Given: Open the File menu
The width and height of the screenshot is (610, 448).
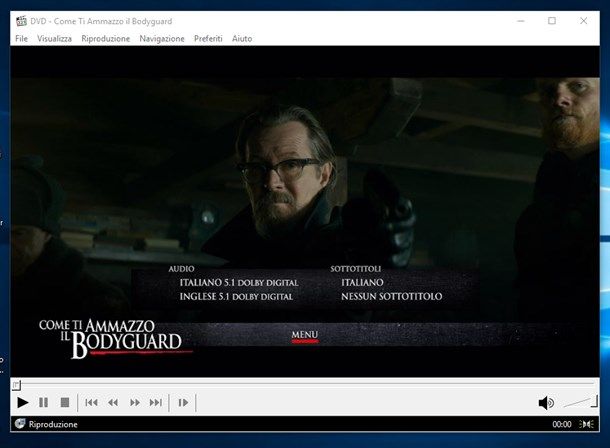Looking at the screenshot, I should pos(21,38).
